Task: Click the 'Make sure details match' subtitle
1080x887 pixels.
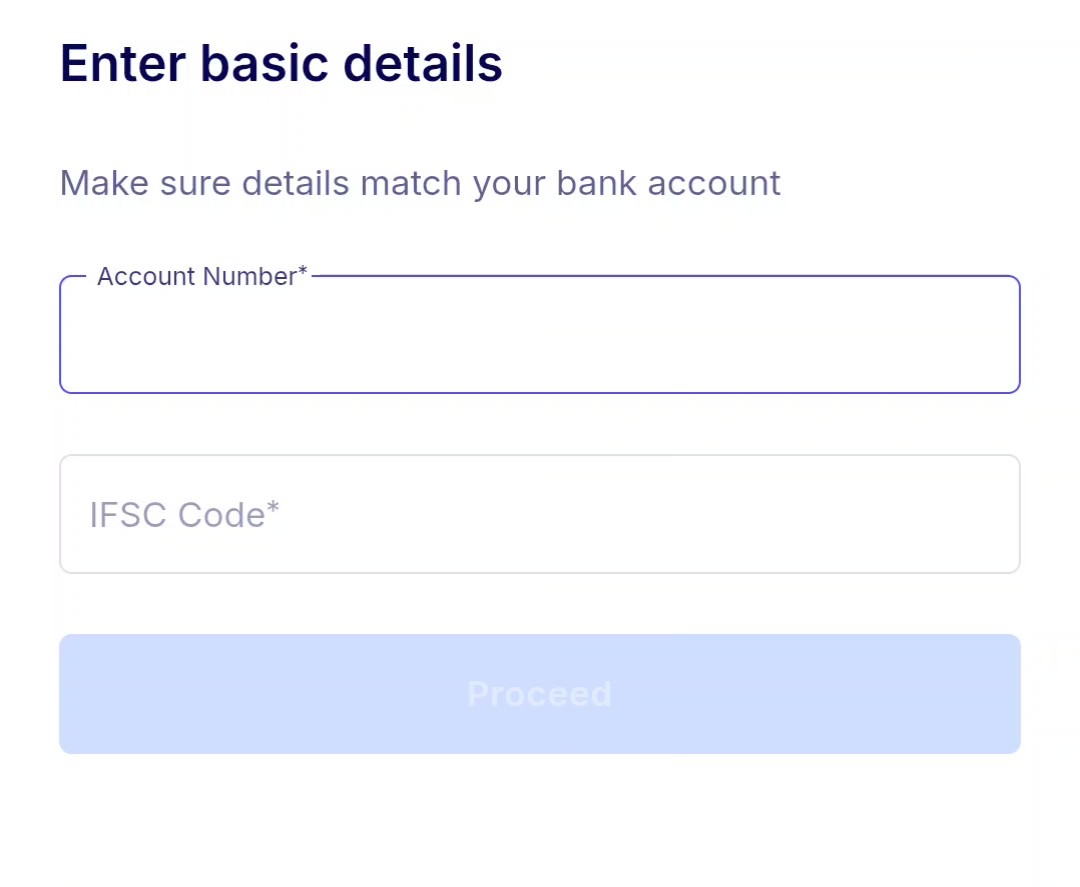Action: [x=420, y=184]
